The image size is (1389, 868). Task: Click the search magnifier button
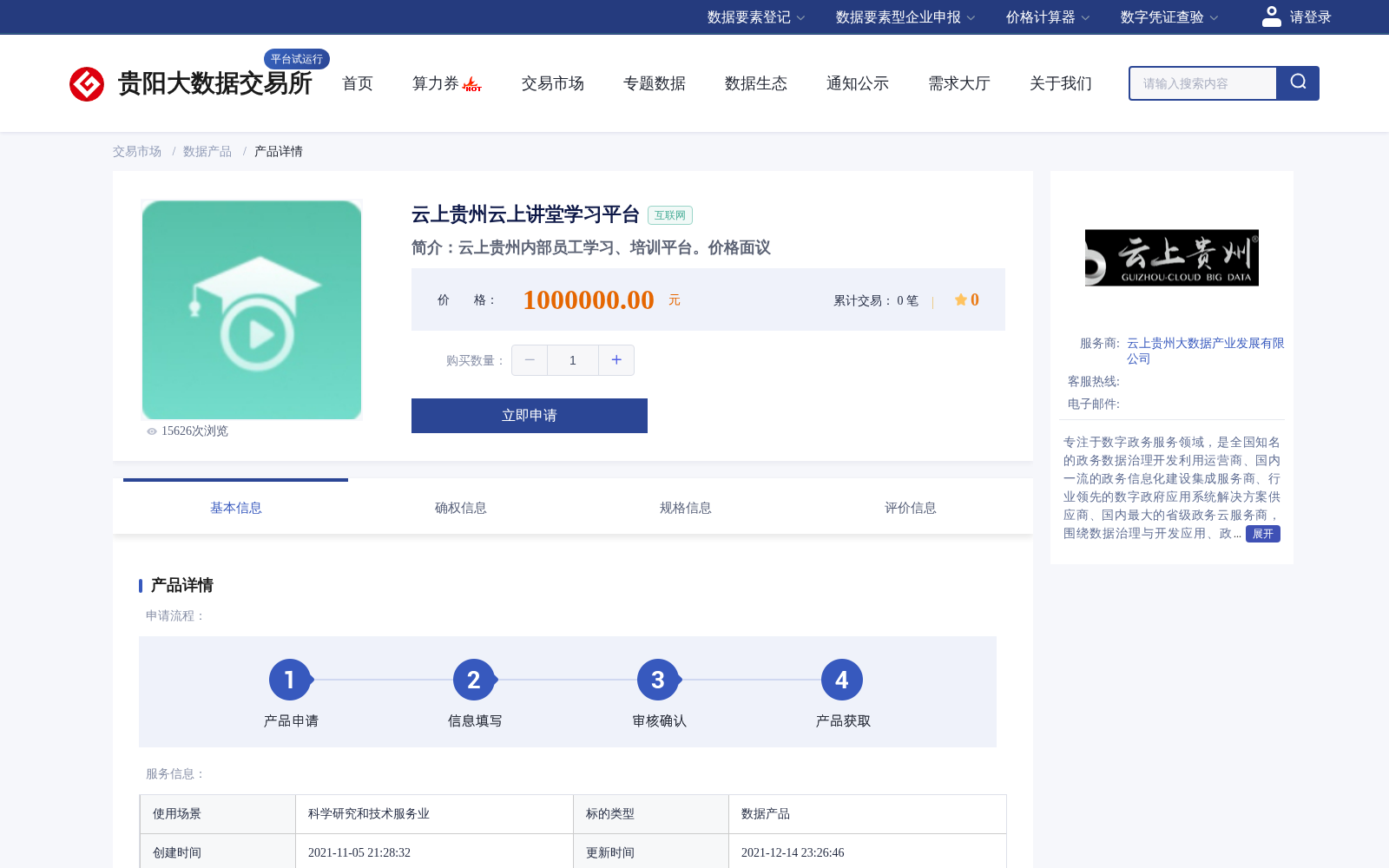tap(1298, 83)
